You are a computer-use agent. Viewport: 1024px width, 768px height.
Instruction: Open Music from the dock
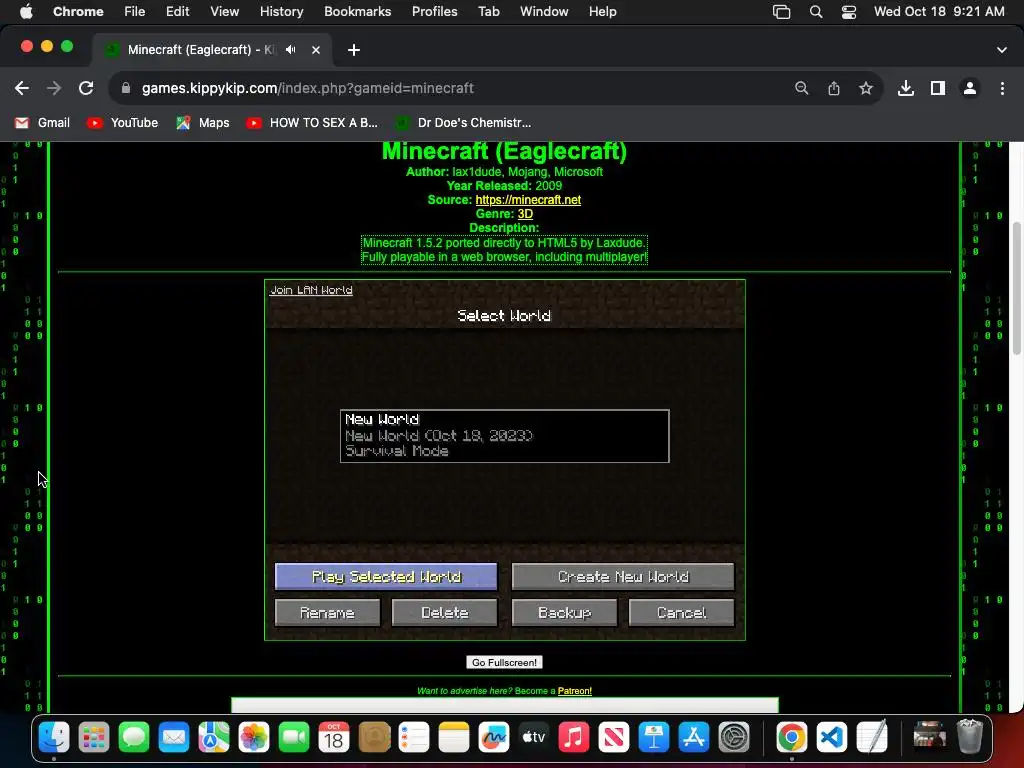(573, 738)
